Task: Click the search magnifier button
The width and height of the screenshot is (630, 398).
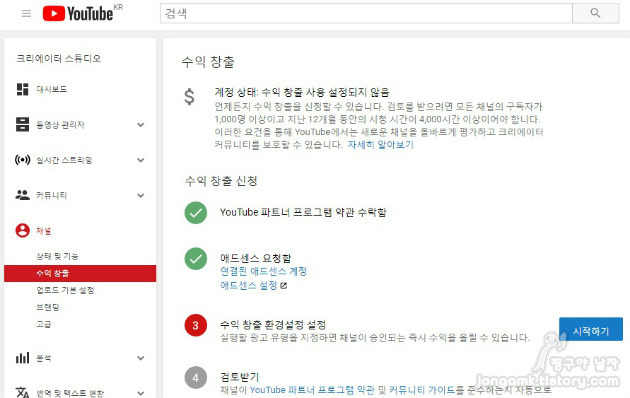Action: coord(595,13)
